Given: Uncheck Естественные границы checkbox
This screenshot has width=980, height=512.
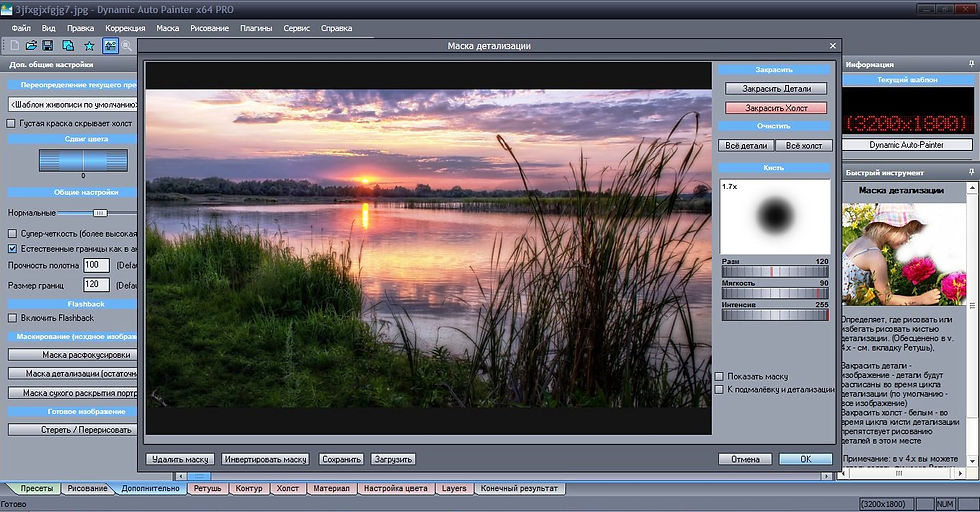Looking at the screenshot, I should tap(12, 248).
